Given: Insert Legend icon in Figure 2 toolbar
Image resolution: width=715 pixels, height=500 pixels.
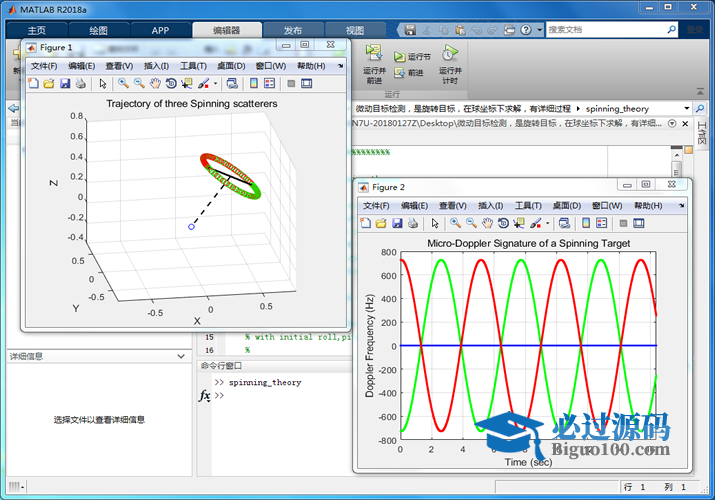Looking at the screenshot, I should (x=602, y=223).
